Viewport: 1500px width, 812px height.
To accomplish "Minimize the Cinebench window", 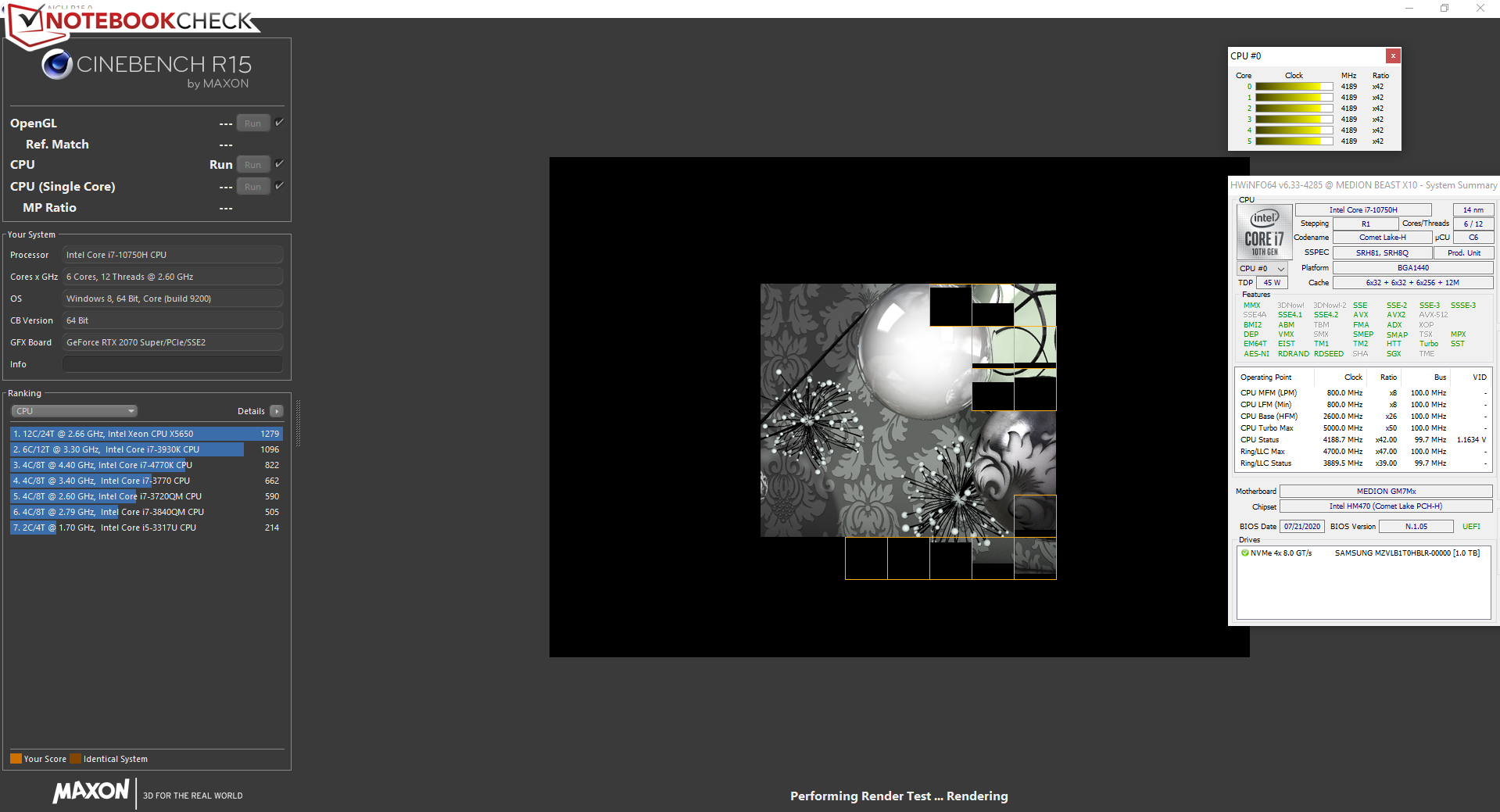I will (x=1409, y=9).
